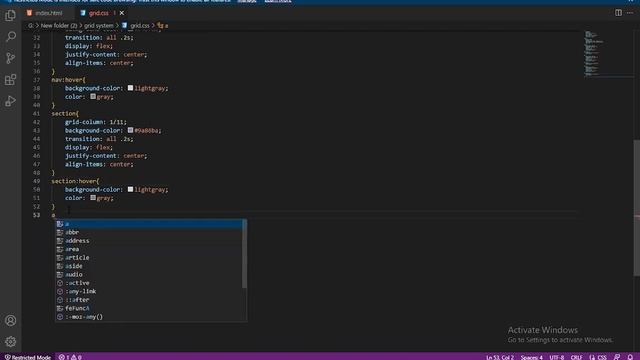Open the Search view in activity bar

[11, 37]
